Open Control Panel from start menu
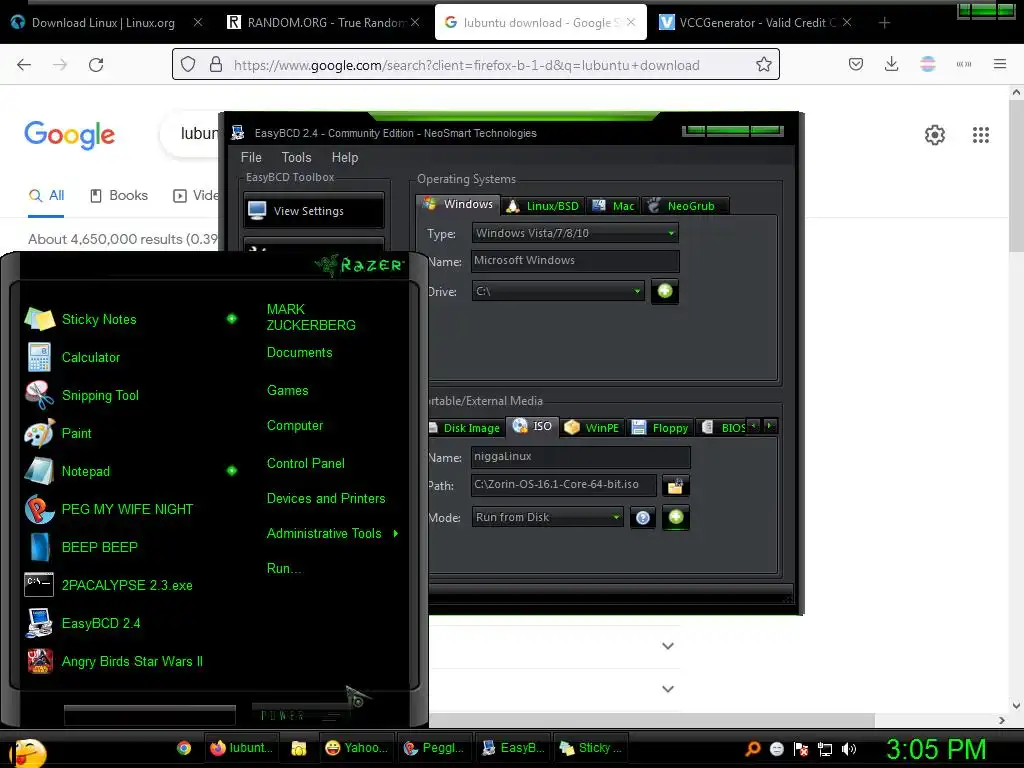 (306, 464)
